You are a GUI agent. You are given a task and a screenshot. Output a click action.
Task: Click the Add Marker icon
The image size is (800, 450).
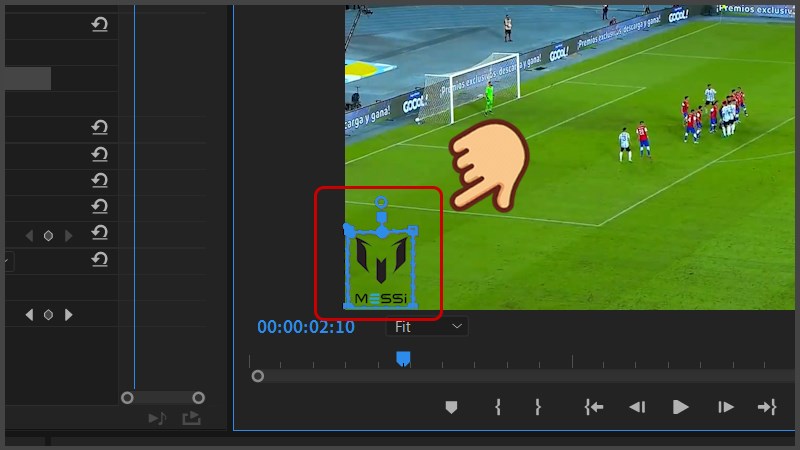451,407
